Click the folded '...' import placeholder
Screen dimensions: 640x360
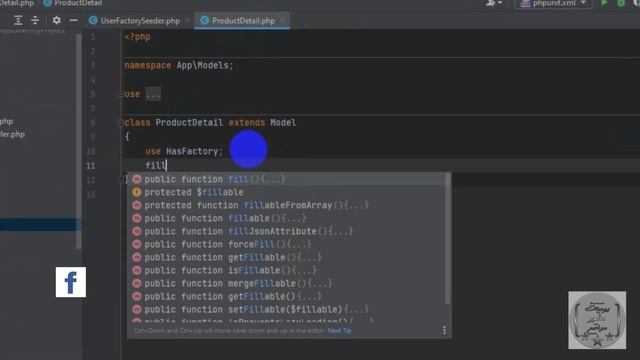(153, 94)
